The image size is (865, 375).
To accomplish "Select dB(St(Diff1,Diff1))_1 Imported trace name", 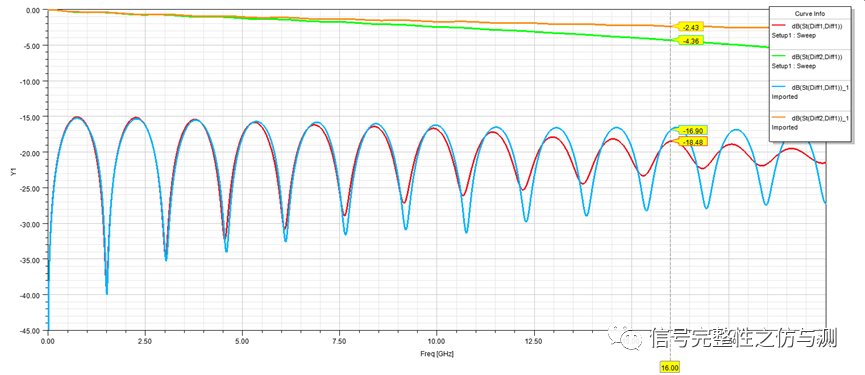I will tap(820, 87).
